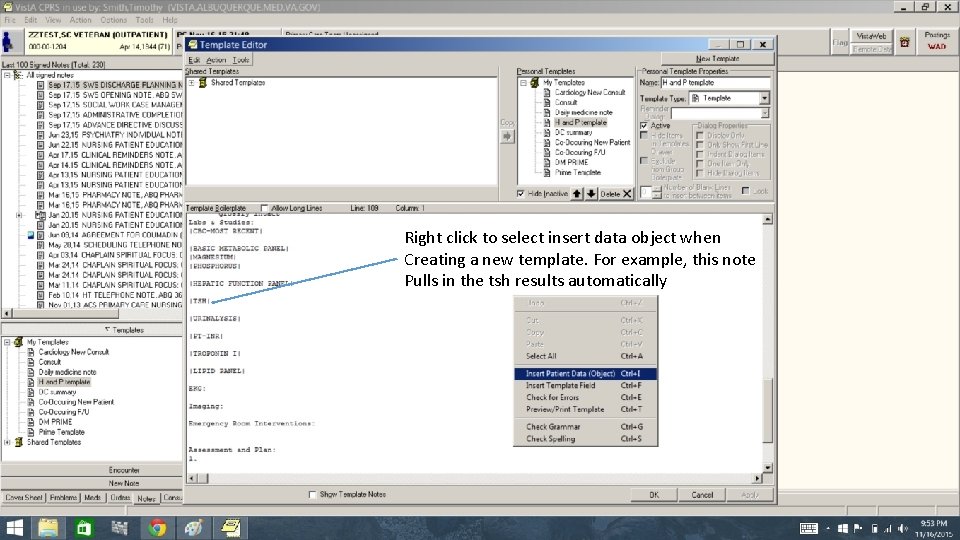The height and width of the screenshot is (540, 960).
Task: Expand Shared Templates in Templates drawer
Action: point(7,442)
